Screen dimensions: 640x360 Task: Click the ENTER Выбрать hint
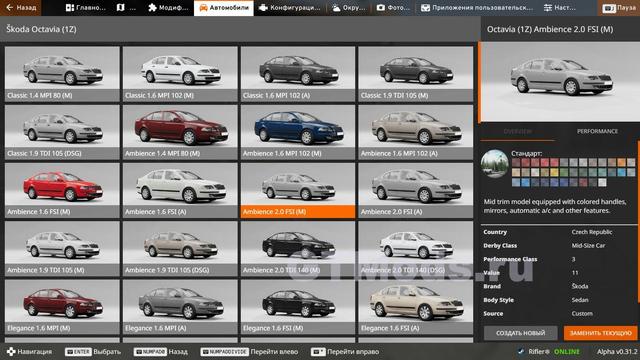[x=93, y=351]
